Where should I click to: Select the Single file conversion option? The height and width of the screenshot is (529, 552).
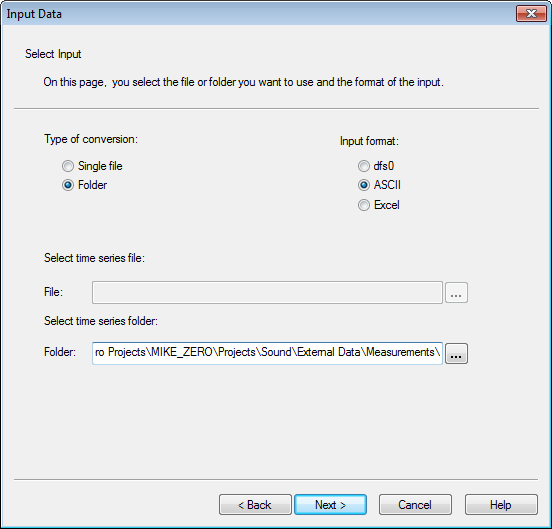pos(68,166)
